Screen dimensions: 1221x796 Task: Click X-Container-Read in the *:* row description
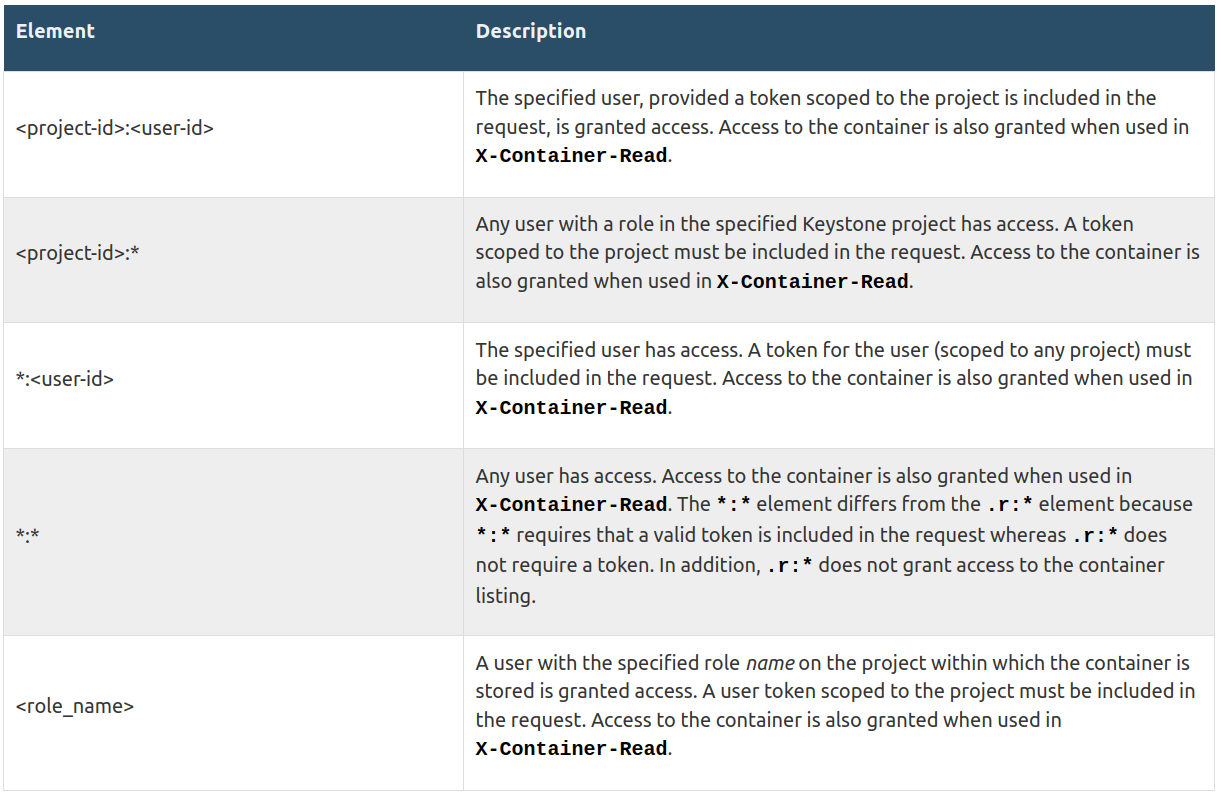point(571,504)
